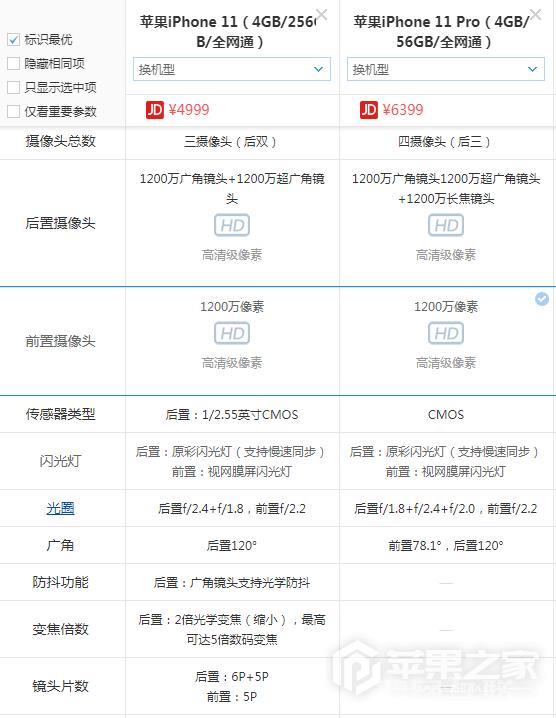Click text ending +1200万长焦镜头
Screen dimensions: 556x718
click(x=446, y=189)
